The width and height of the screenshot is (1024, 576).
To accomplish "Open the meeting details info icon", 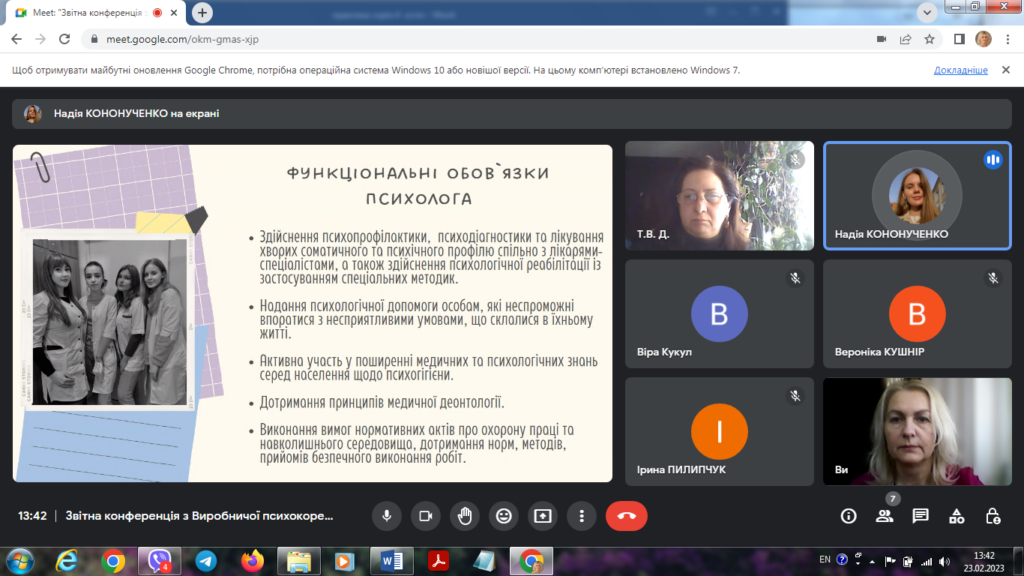I will click(x=848, y=516).
